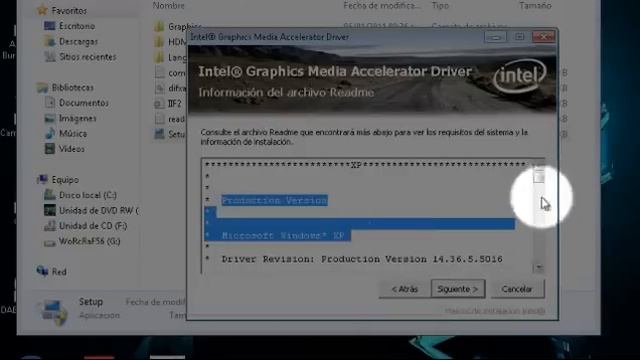
Task: Close the Intel driver installer window
Action: pos(543,37)
